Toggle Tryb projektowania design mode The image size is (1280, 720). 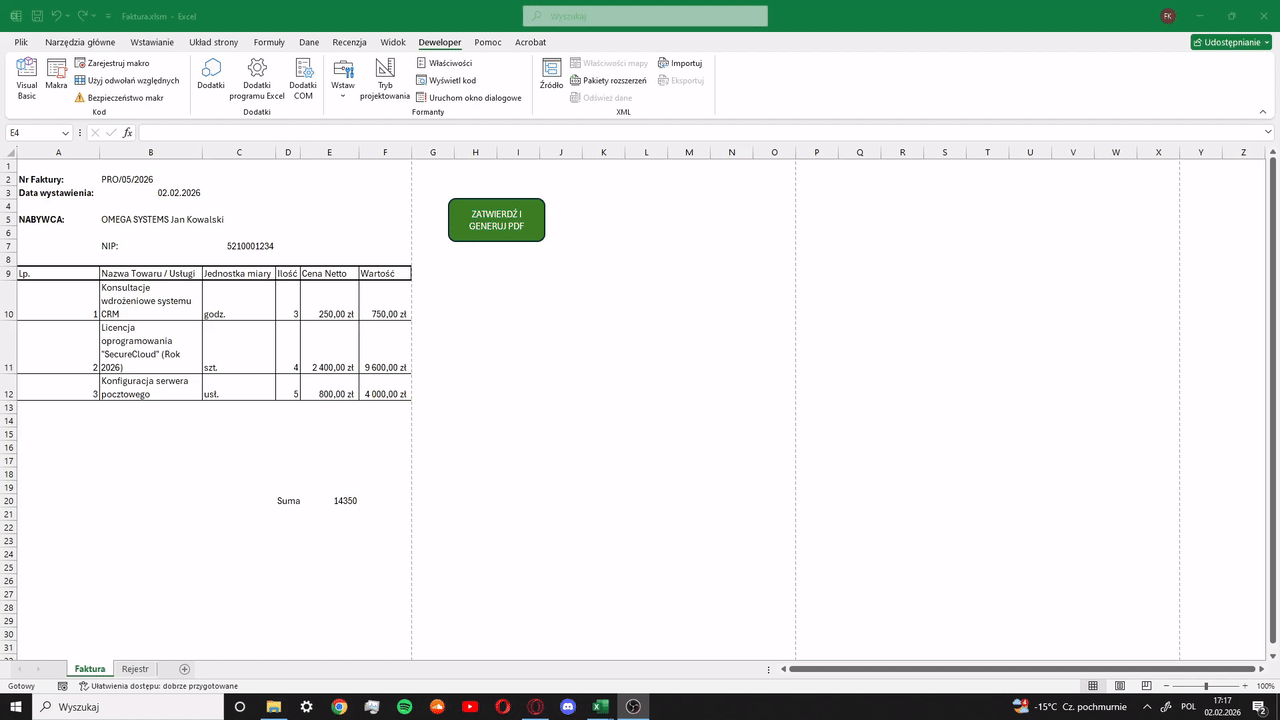click(385, 78)
